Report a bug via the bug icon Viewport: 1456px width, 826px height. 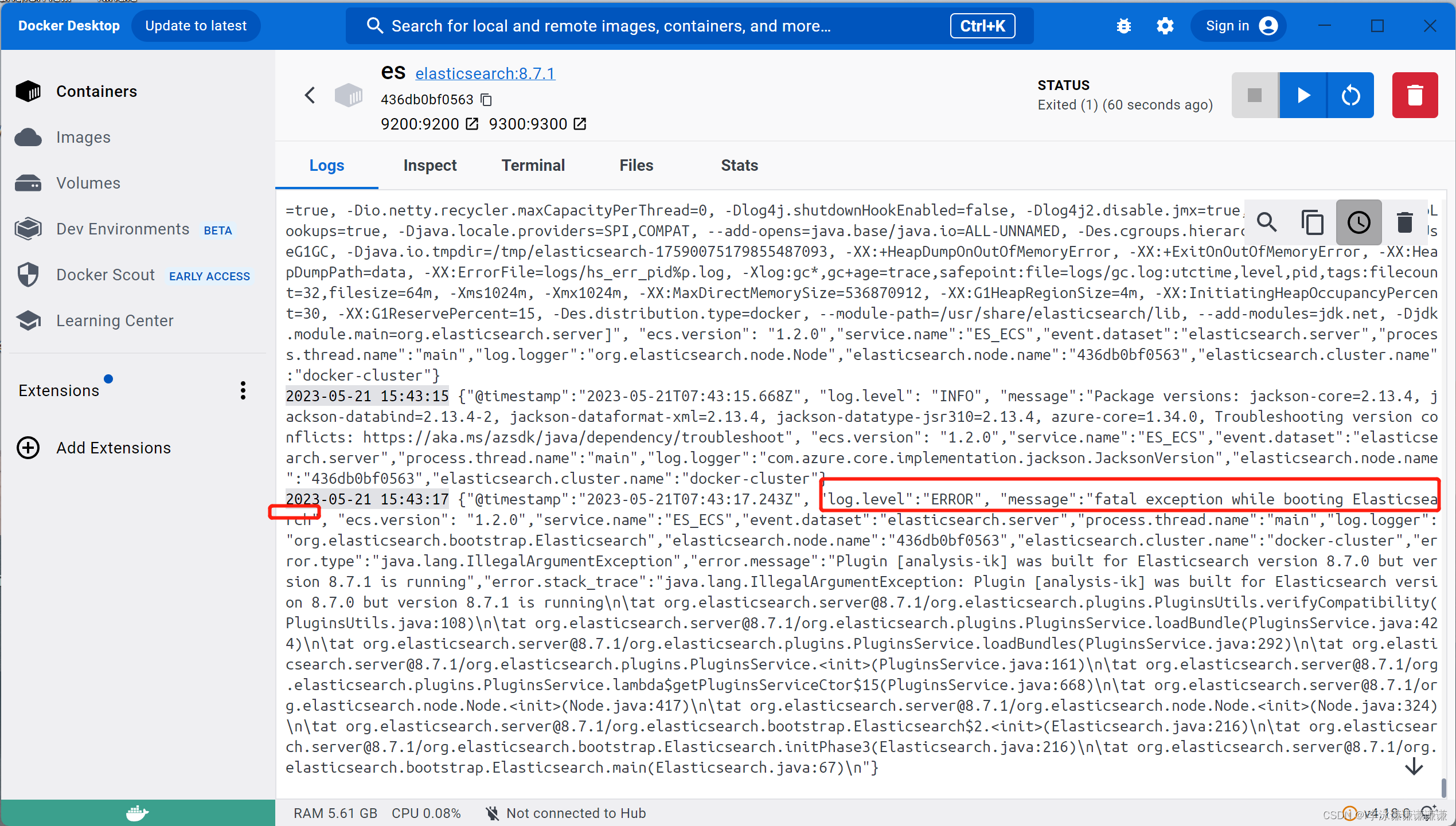click(1123, 26)
